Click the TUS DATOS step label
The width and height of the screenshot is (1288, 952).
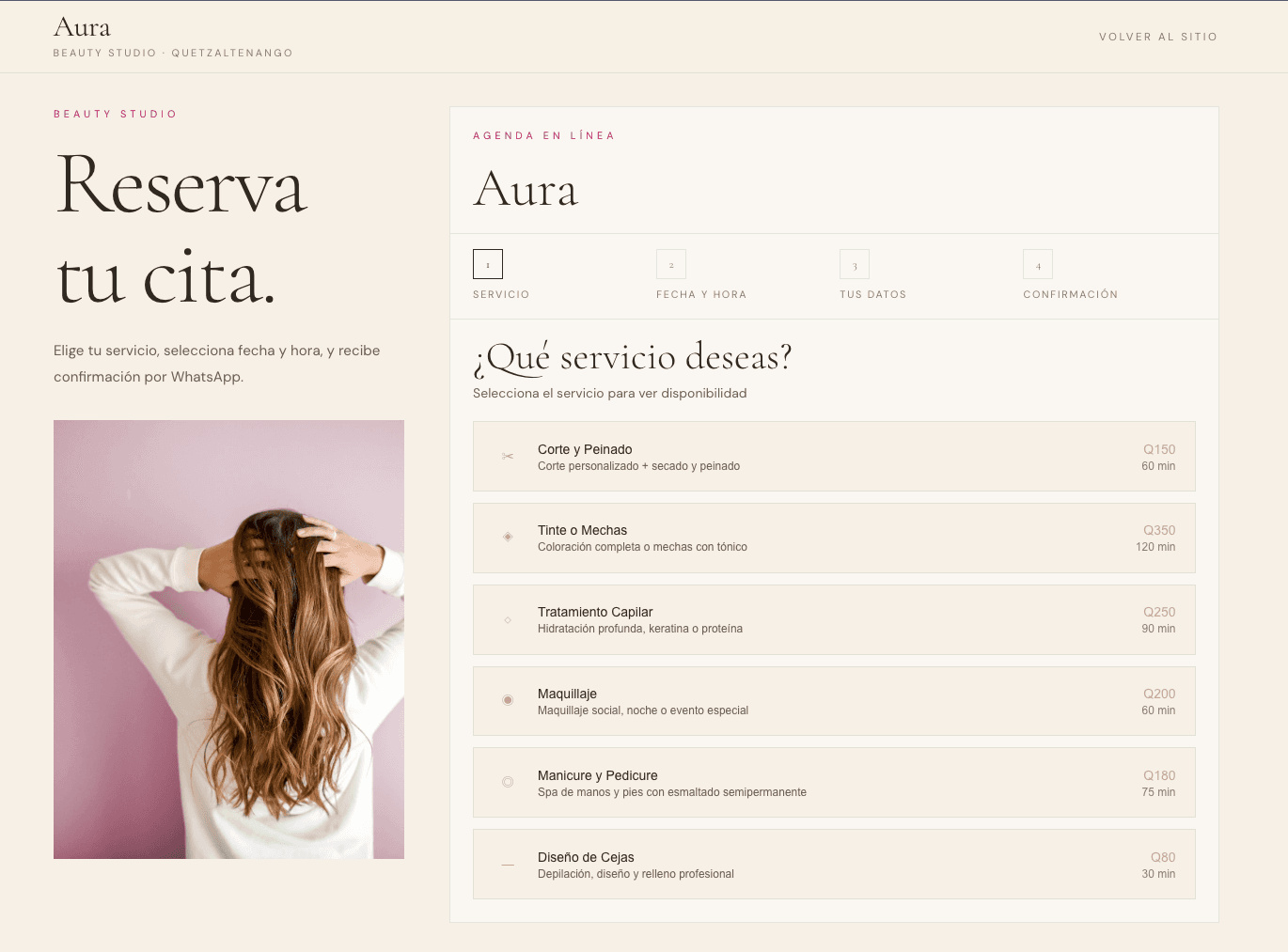pyautogui.click(x=873, y=294)
